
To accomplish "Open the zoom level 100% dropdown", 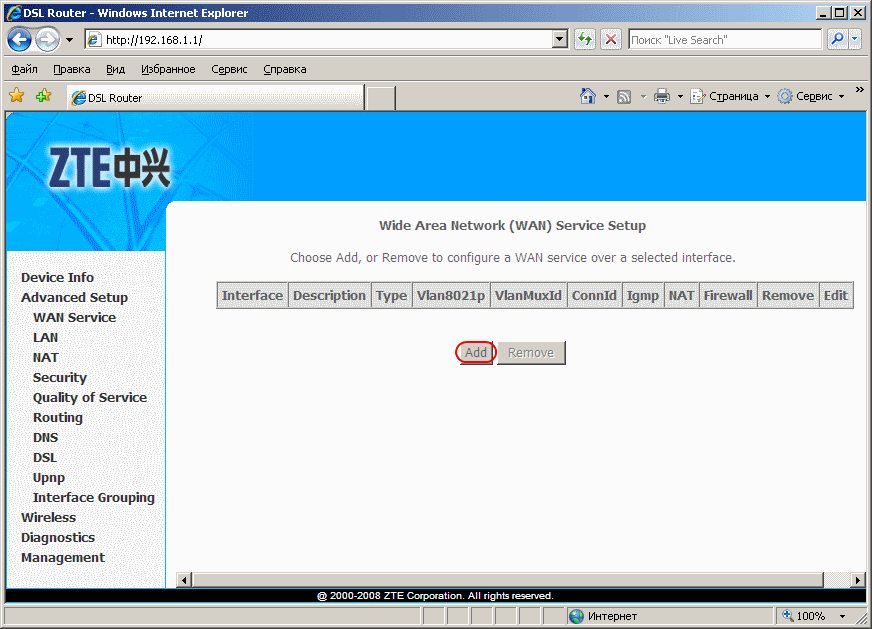I will [817, 616].
